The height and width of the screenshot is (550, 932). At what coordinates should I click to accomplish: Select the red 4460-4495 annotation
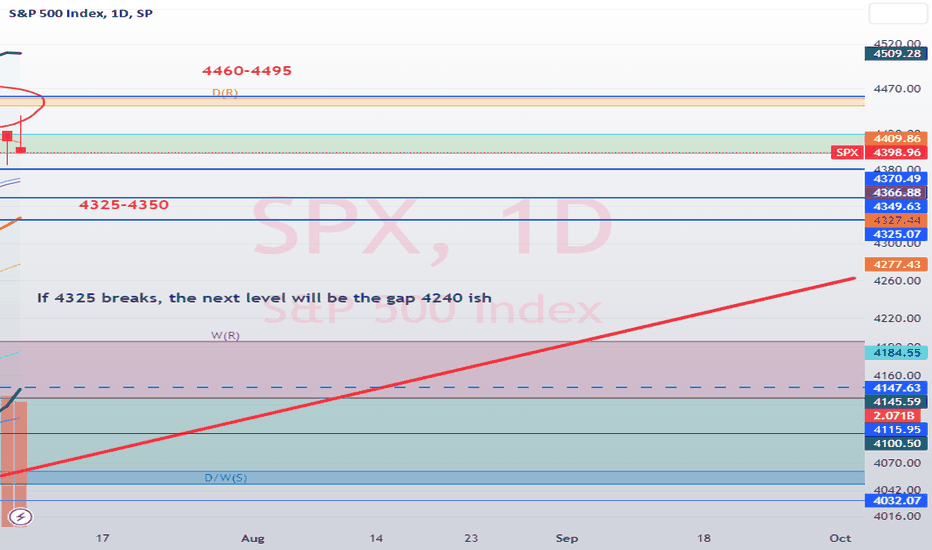[247, 71]
